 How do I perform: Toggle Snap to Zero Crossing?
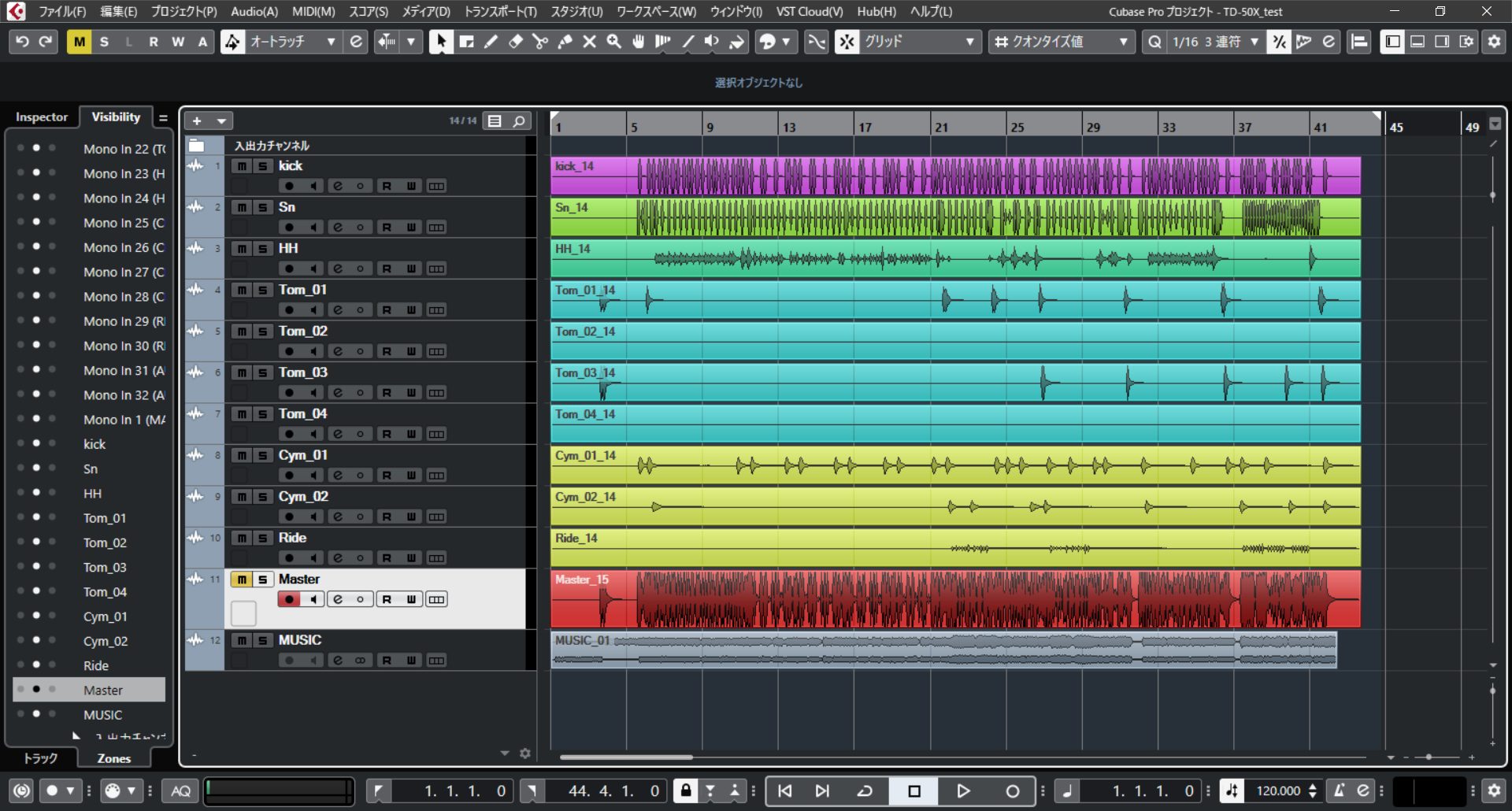point(817,42)
